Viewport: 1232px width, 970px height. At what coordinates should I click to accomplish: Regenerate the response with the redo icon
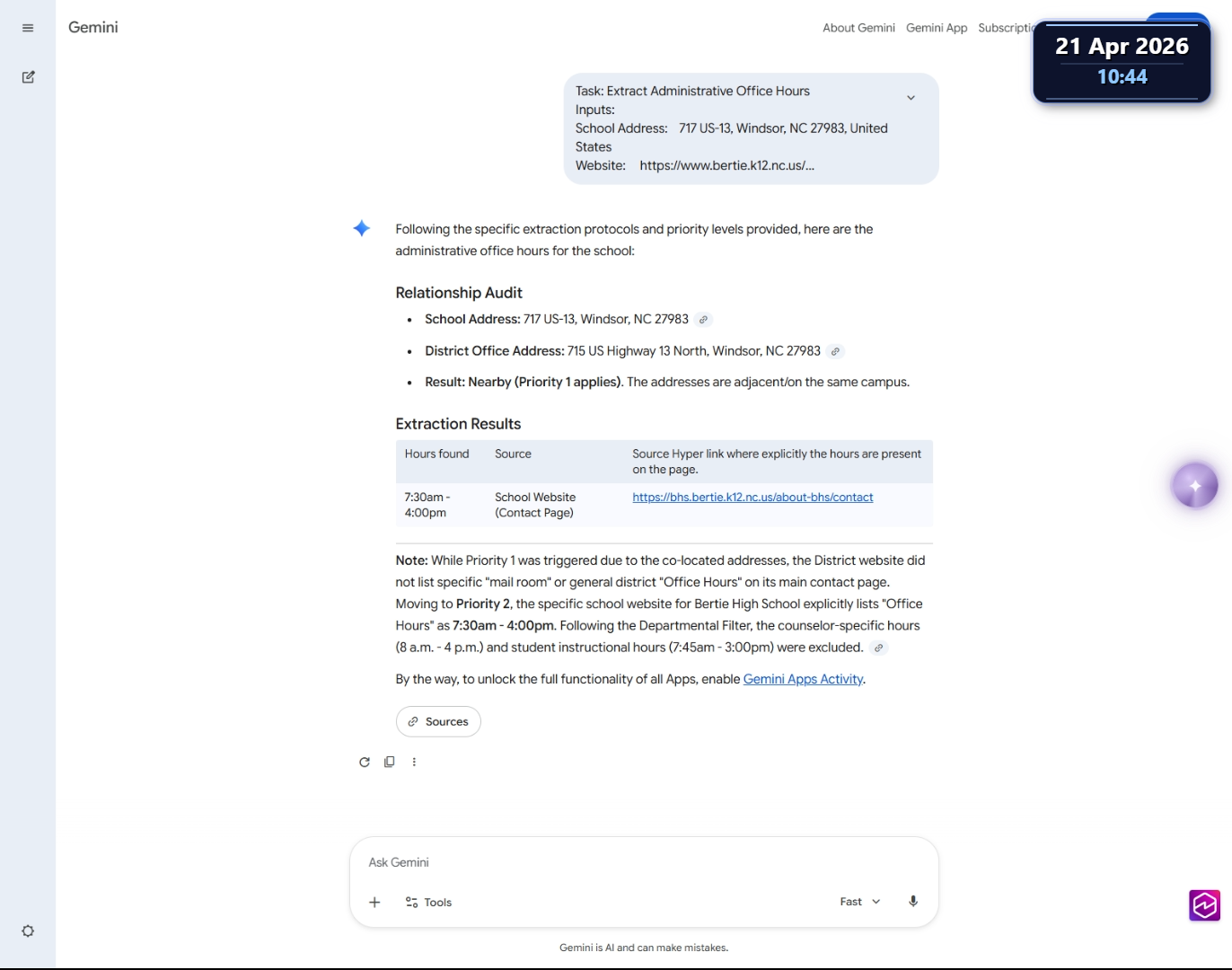(x=365, y=763)
